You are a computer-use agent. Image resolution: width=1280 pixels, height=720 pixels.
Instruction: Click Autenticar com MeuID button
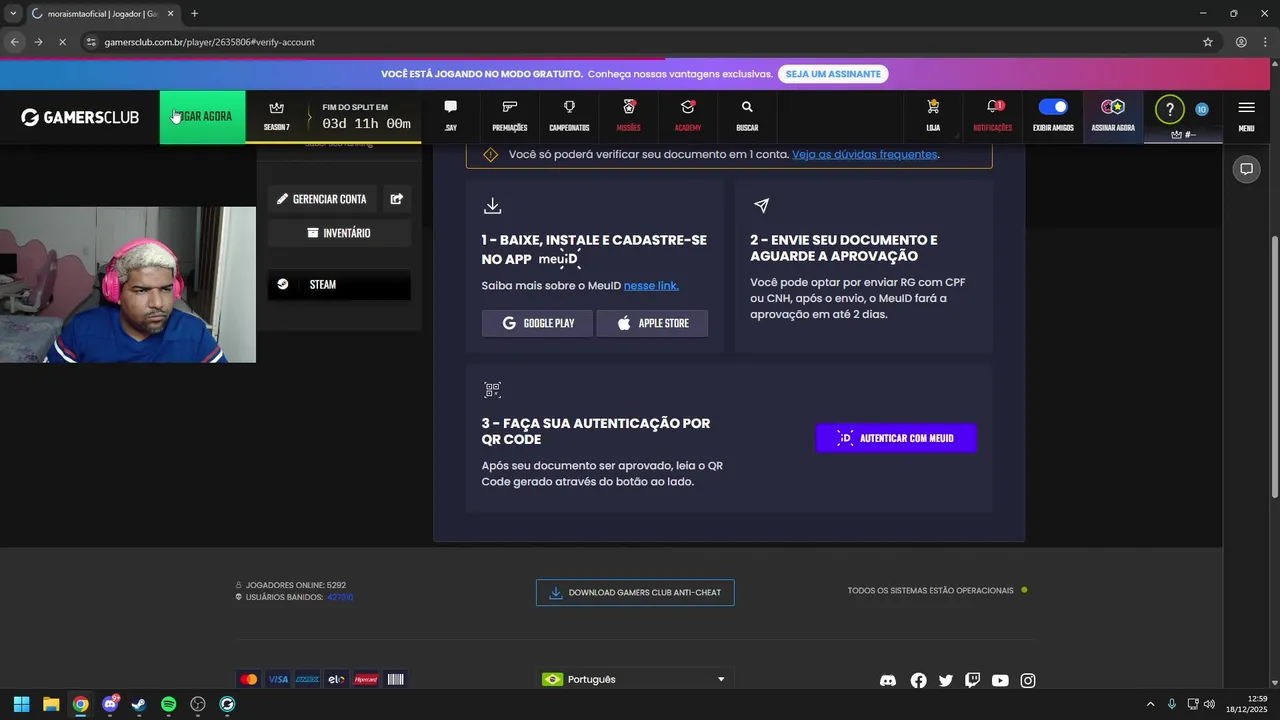896,438
